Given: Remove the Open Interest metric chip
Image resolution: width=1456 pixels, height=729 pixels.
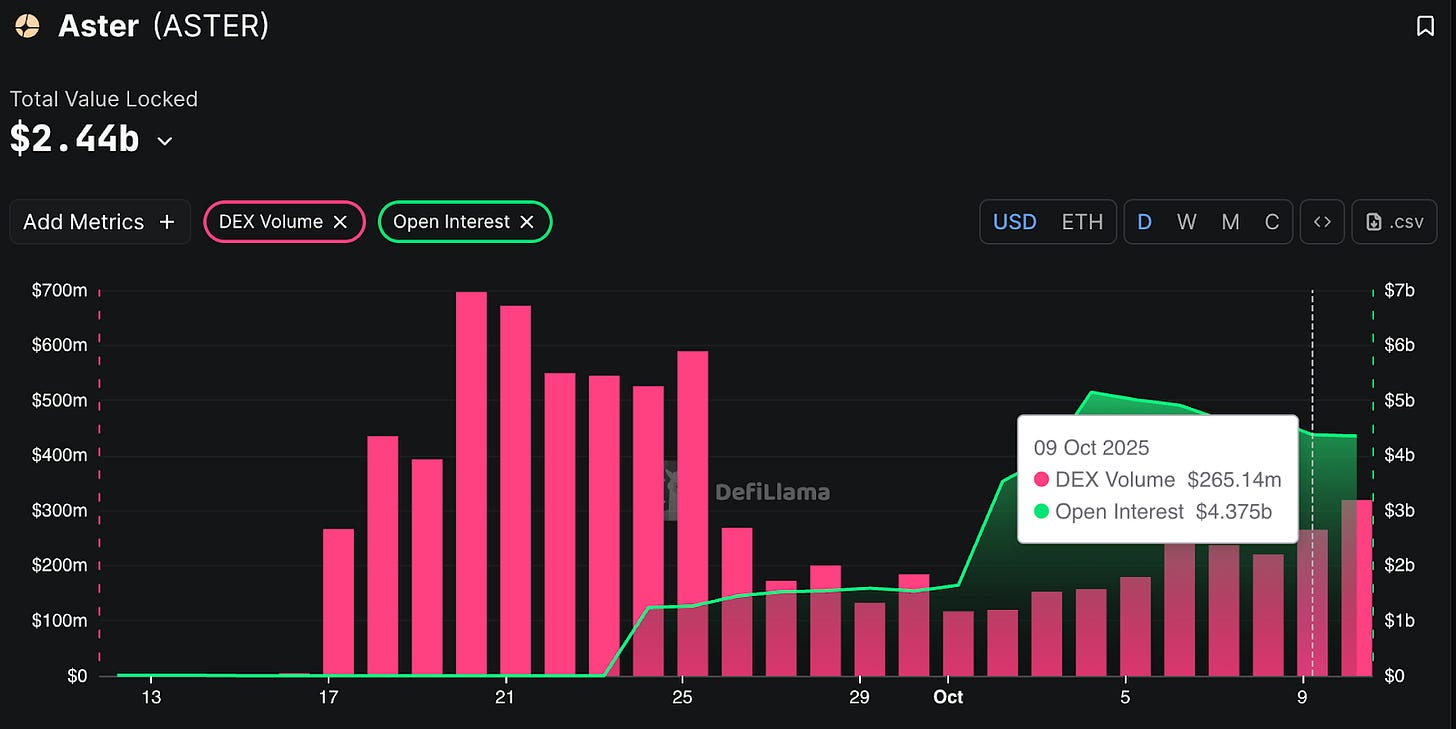Looking at the screenshot, I should click(527, 222).
